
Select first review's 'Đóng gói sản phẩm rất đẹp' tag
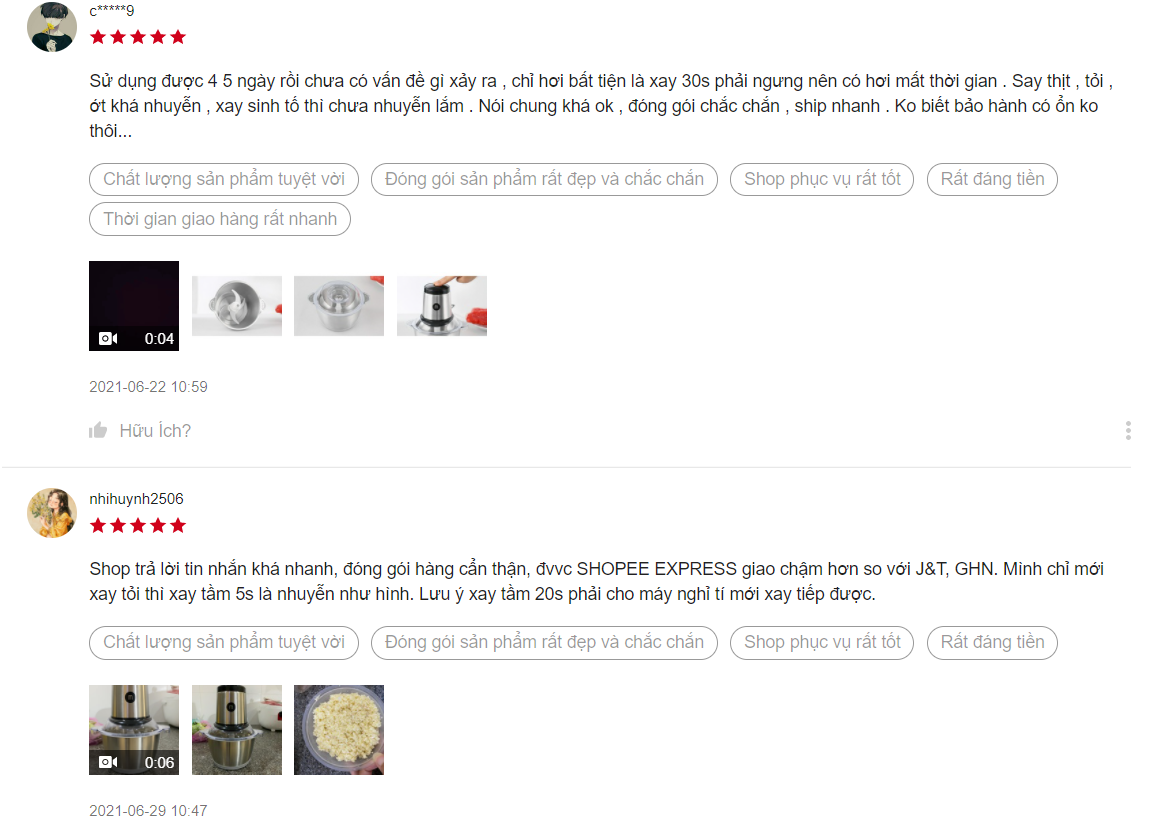544,179
